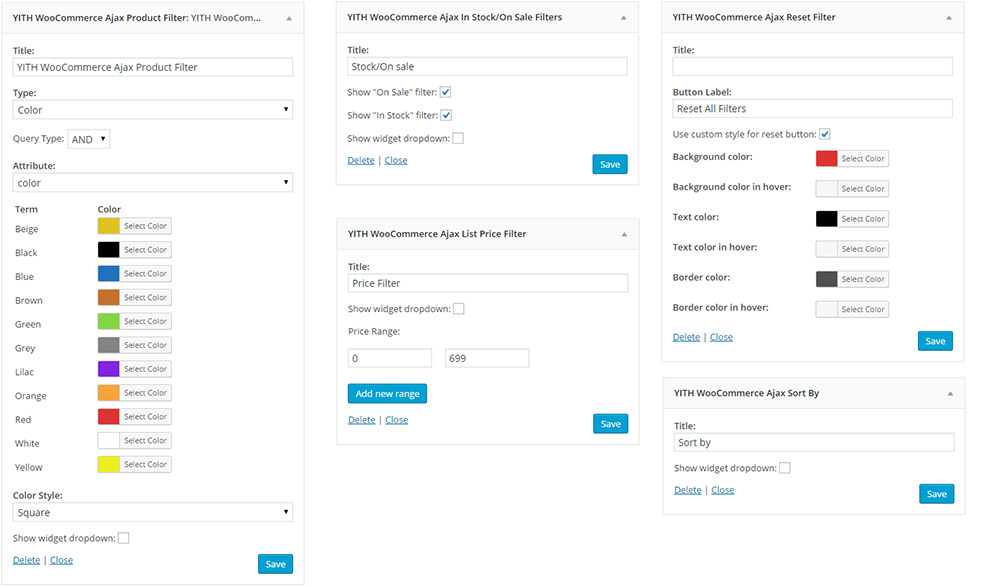The height and width of the screenshot is (587, 1000).
Task: Close link in Ajax Reset Filter widget
Action: pyautogui.click(x=721, y=337)
